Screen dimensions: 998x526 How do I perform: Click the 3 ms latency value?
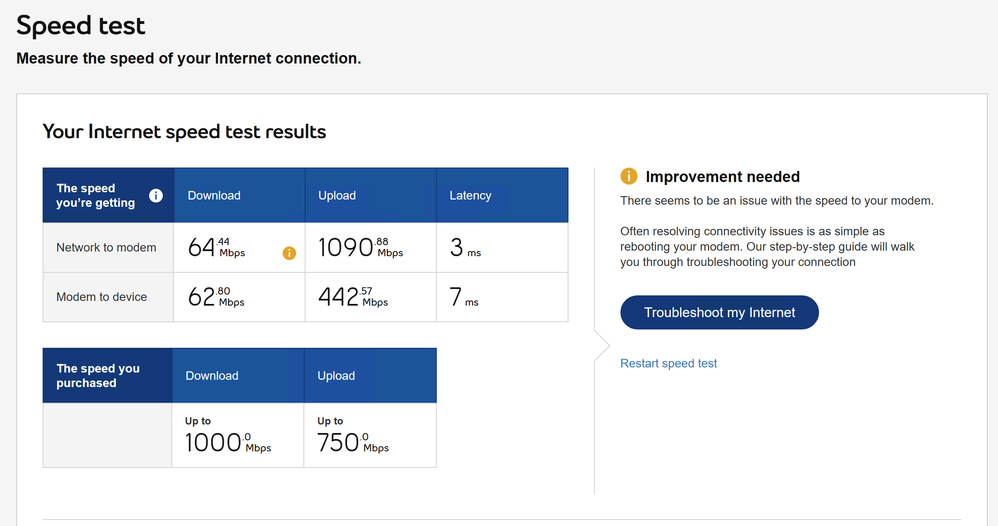click(x=465, y=248)
